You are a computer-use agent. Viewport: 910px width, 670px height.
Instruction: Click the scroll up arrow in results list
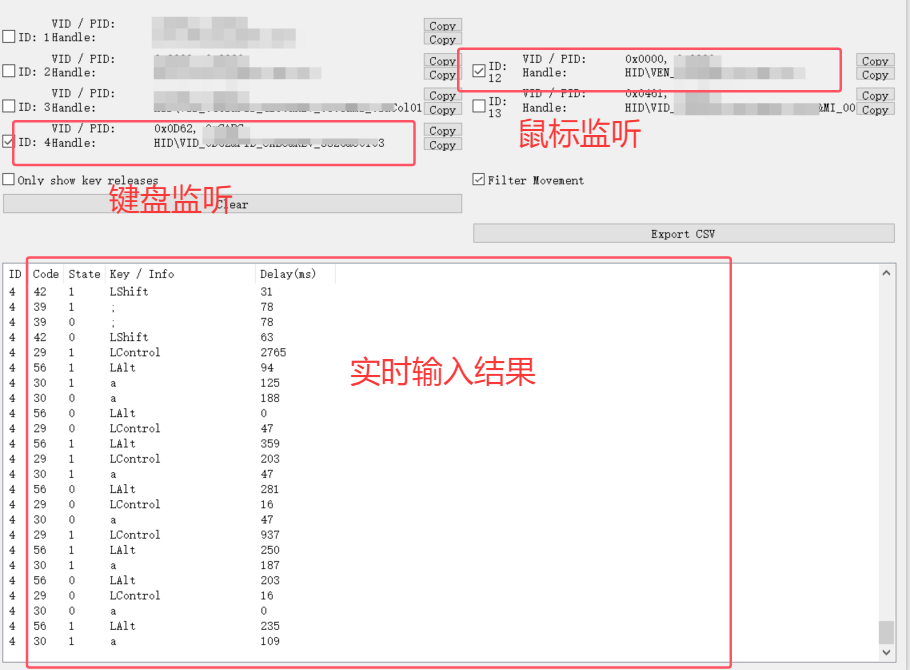(886, 273)
